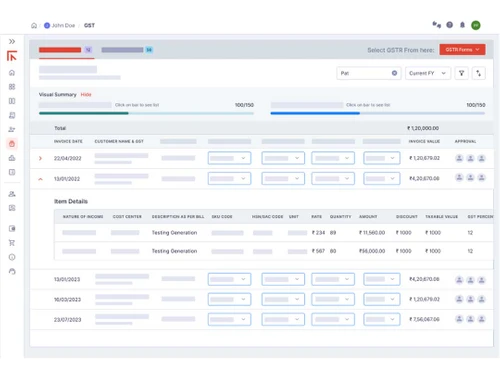Open the circled info sidebar icon

click(12, 257)
